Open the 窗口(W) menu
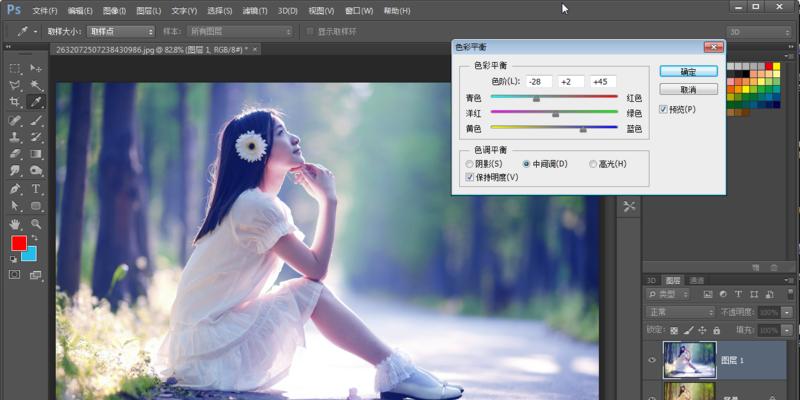The image size is (800, 400). (359, 11)
